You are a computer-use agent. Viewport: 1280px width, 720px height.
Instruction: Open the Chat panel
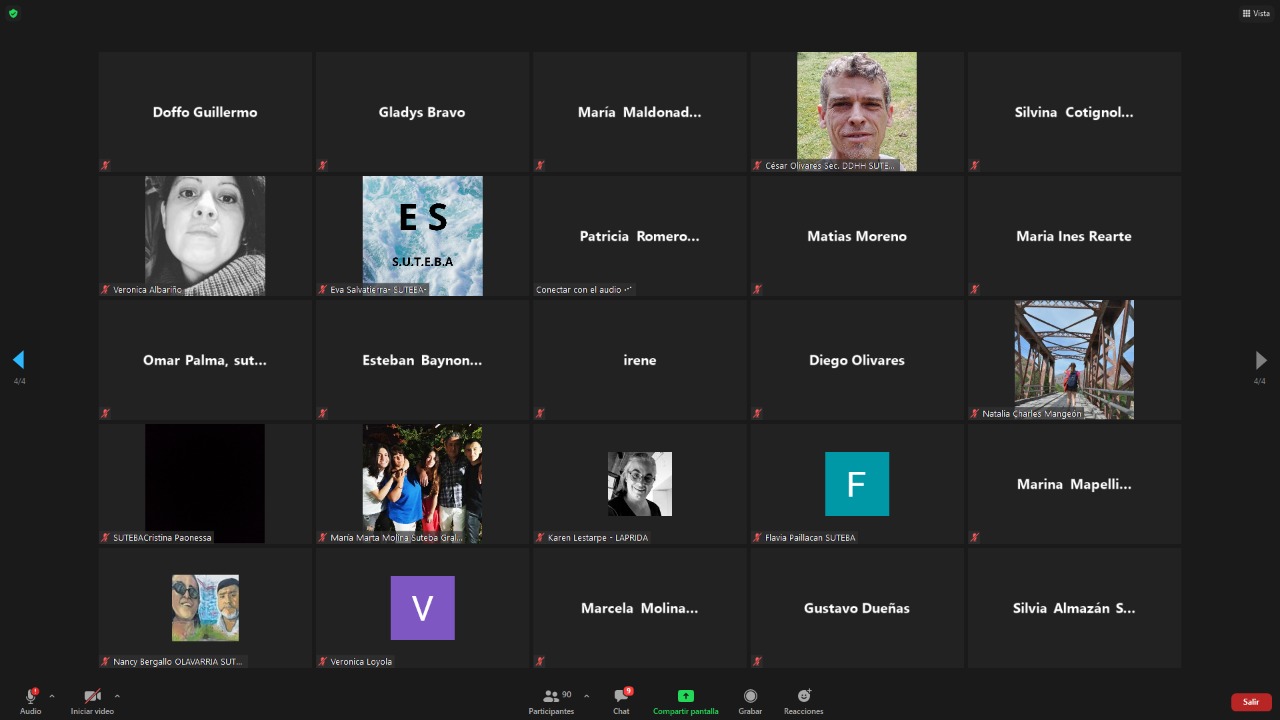[x=621, y=700]
